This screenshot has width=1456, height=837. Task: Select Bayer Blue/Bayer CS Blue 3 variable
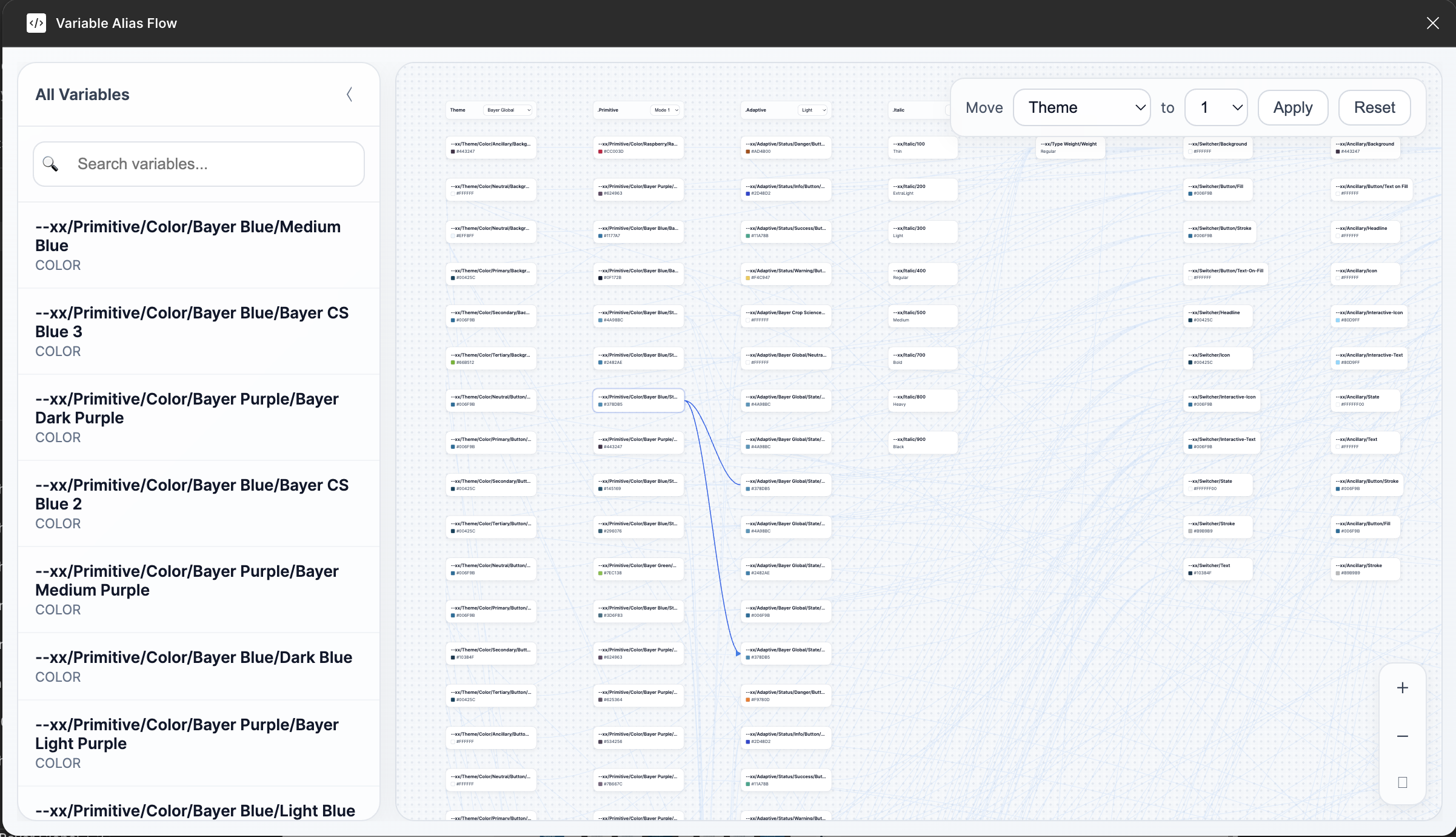199,331
